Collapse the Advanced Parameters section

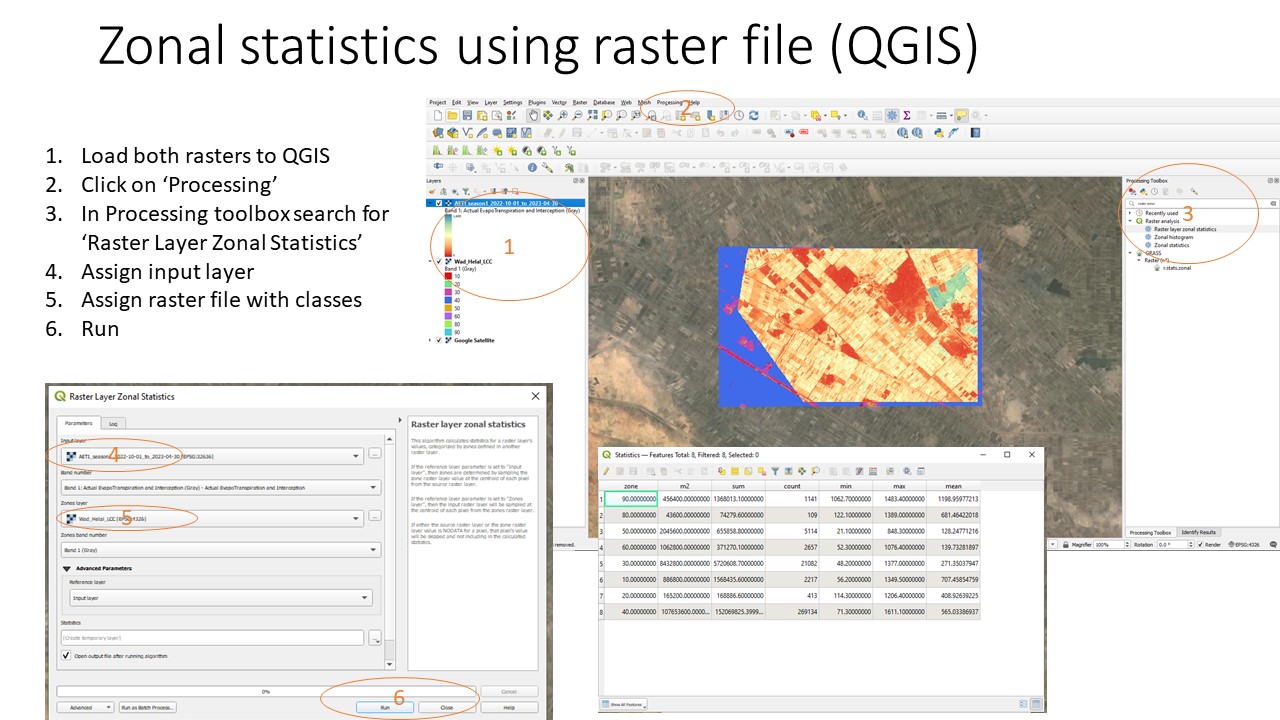(66, 568)
